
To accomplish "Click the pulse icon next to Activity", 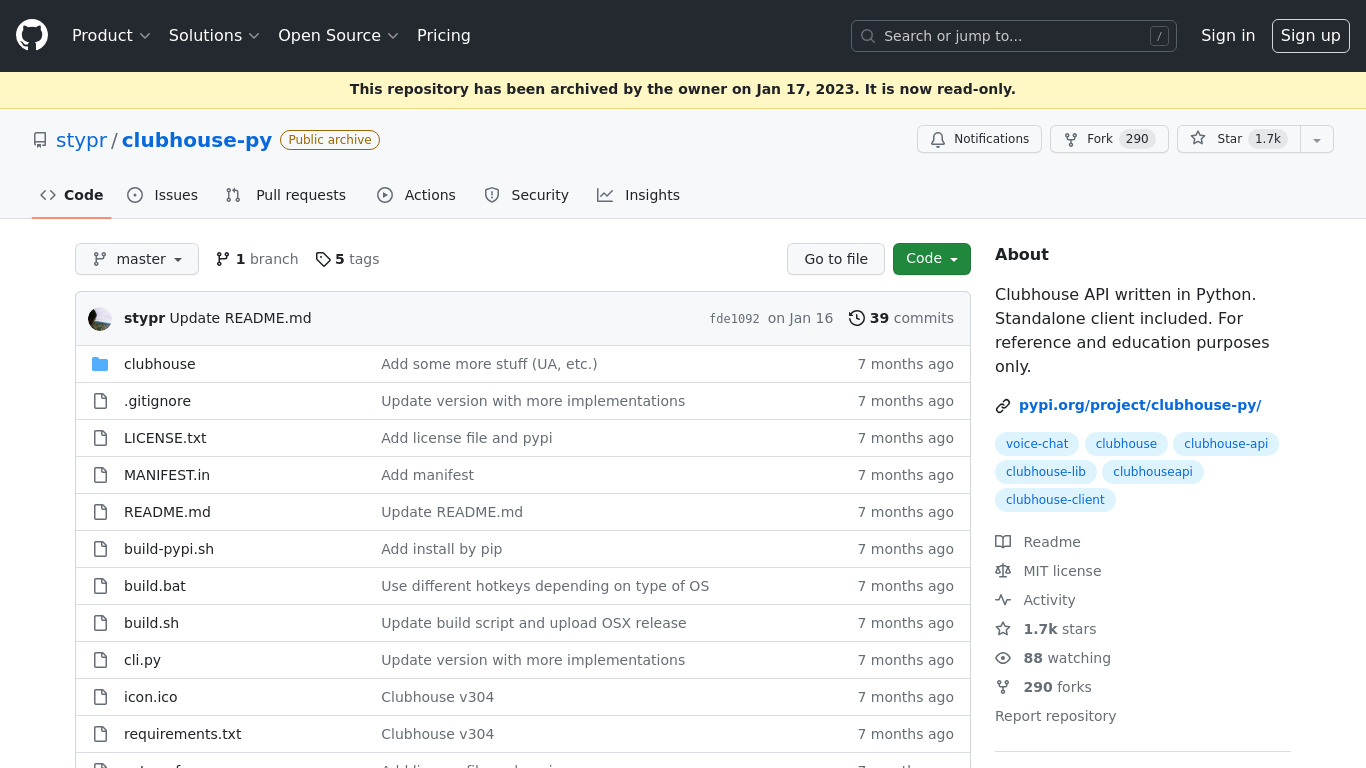I will pos(1003,600).
